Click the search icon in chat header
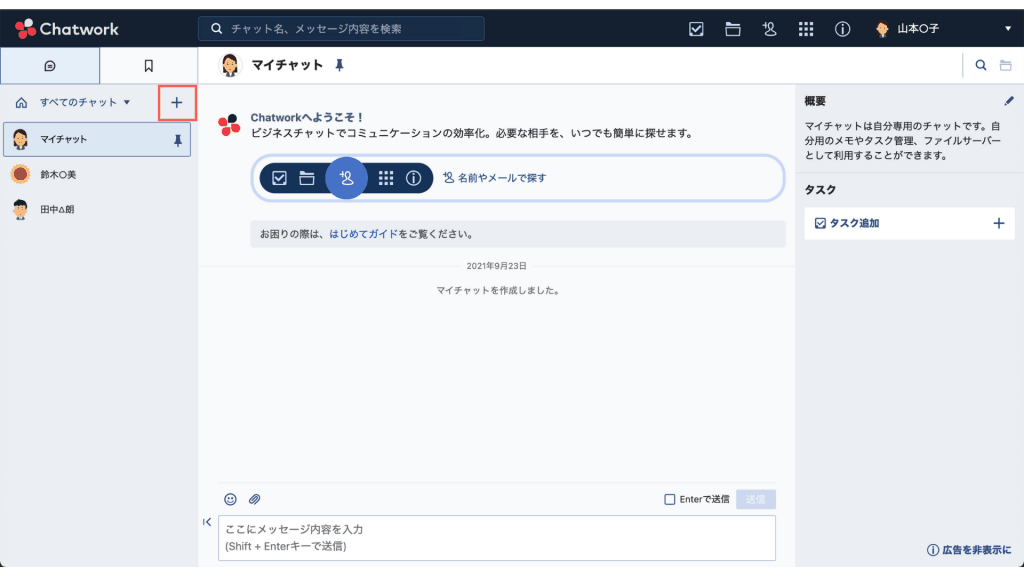1024x576 pixels. tap(980, 64)
